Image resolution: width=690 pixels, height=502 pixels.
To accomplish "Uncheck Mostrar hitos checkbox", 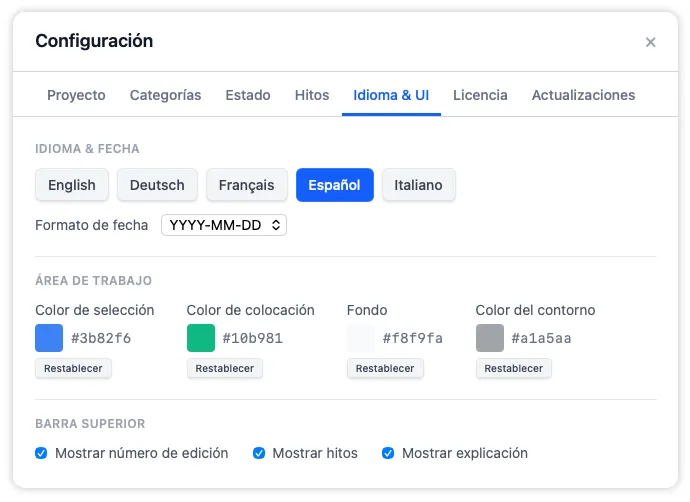I will pos(259,453).
